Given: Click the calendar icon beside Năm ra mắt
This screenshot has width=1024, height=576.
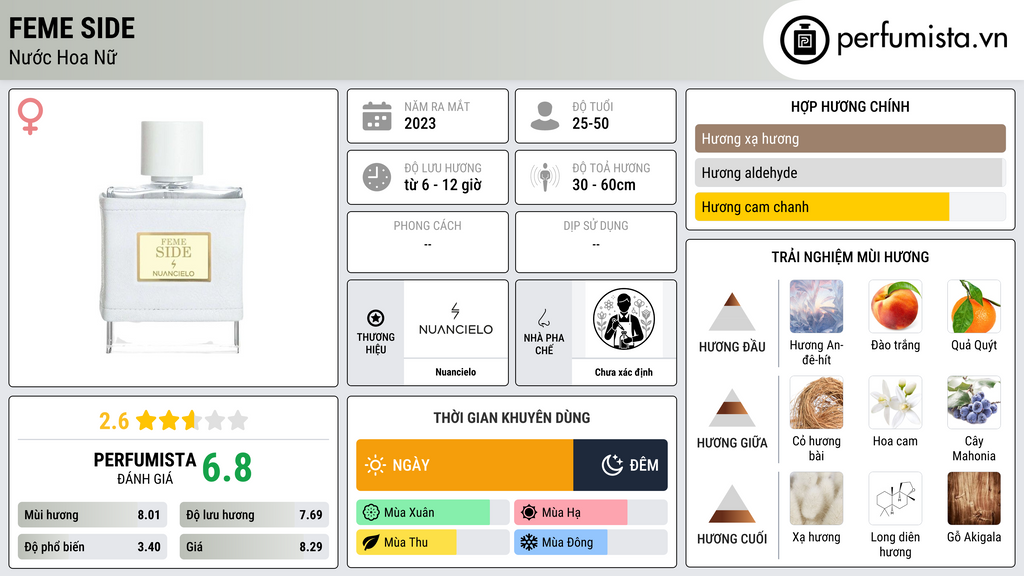Looking at the screenshot, I should pyautogui.click(x=377, y=116).
